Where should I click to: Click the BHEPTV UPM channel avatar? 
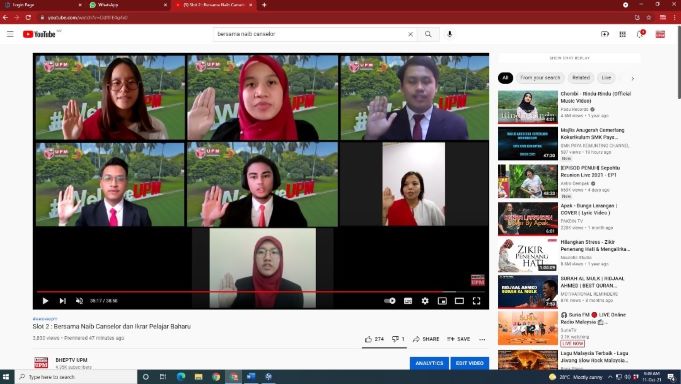pyautogui.click(x=41, y=363)
